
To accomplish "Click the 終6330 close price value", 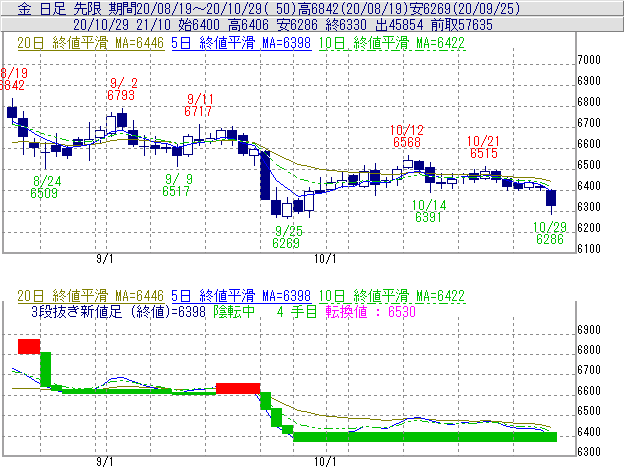I will tap(346, 25).
